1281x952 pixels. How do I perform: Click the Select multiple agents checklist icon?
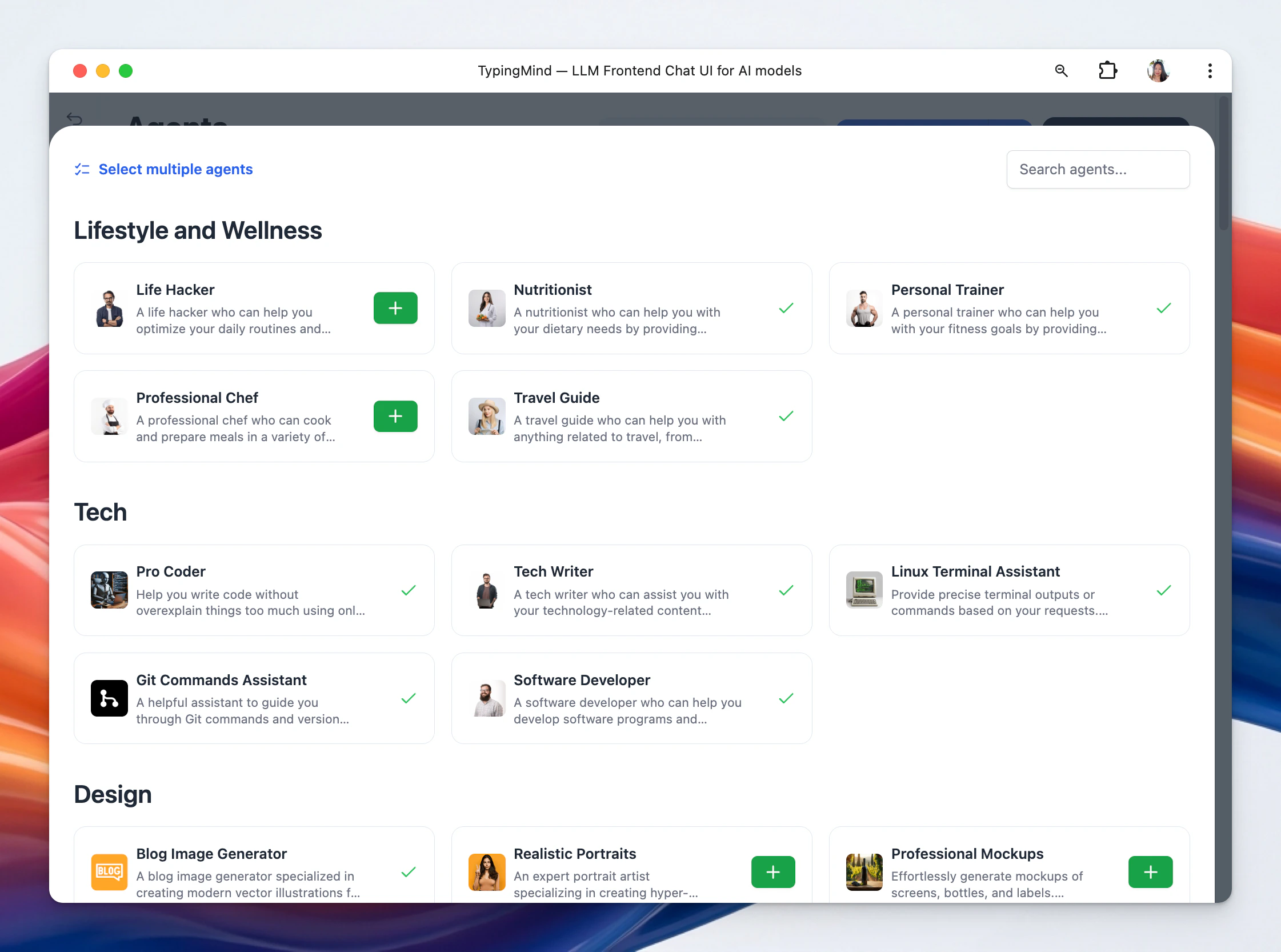82,169
